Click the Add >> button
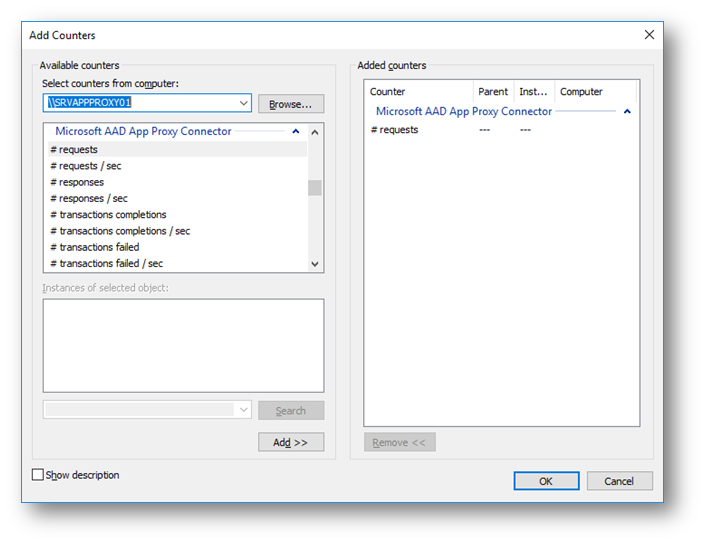Image resolution: width=706 pixels, height=545 pixels. [290, 442]
